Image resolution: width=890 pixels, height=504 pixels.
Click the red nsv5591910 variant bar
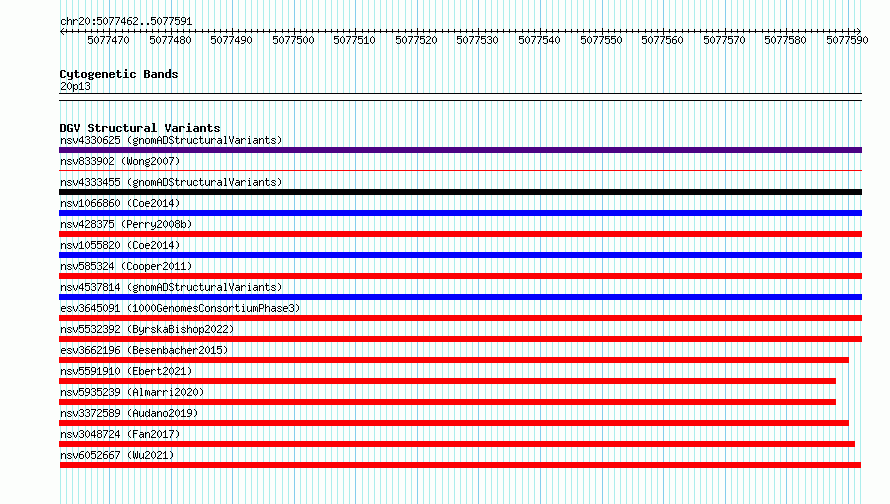[x=447, y=381]
